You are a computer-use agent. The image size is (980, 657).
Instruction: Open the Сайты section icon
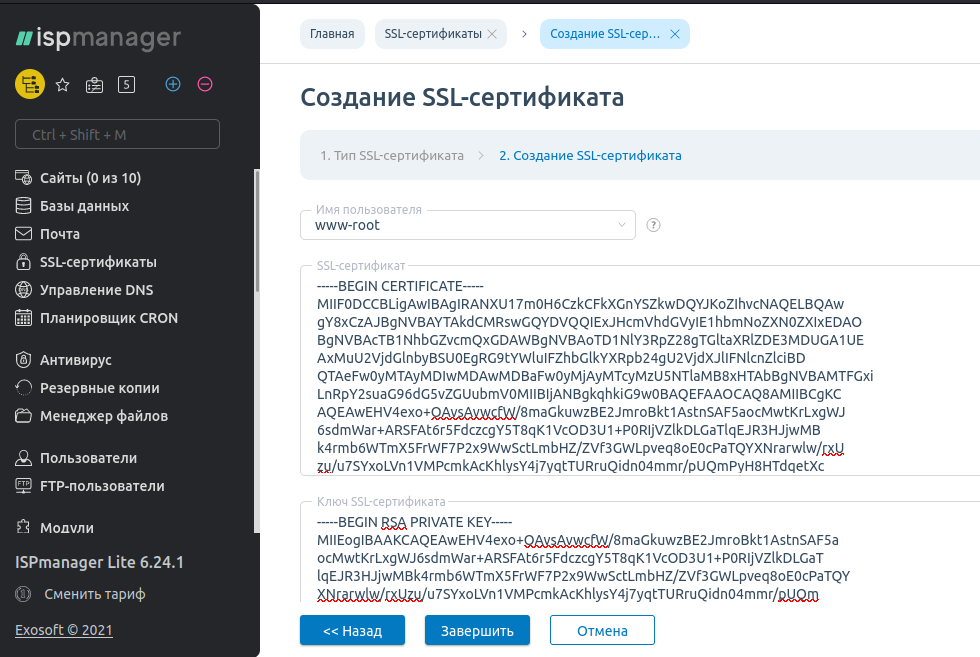click(22, 178)
